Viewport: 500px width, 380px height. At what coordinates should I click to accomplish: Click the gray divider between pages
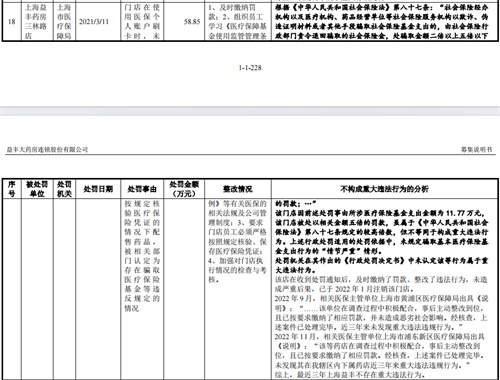pyautogui.click(x=250, y=111)
